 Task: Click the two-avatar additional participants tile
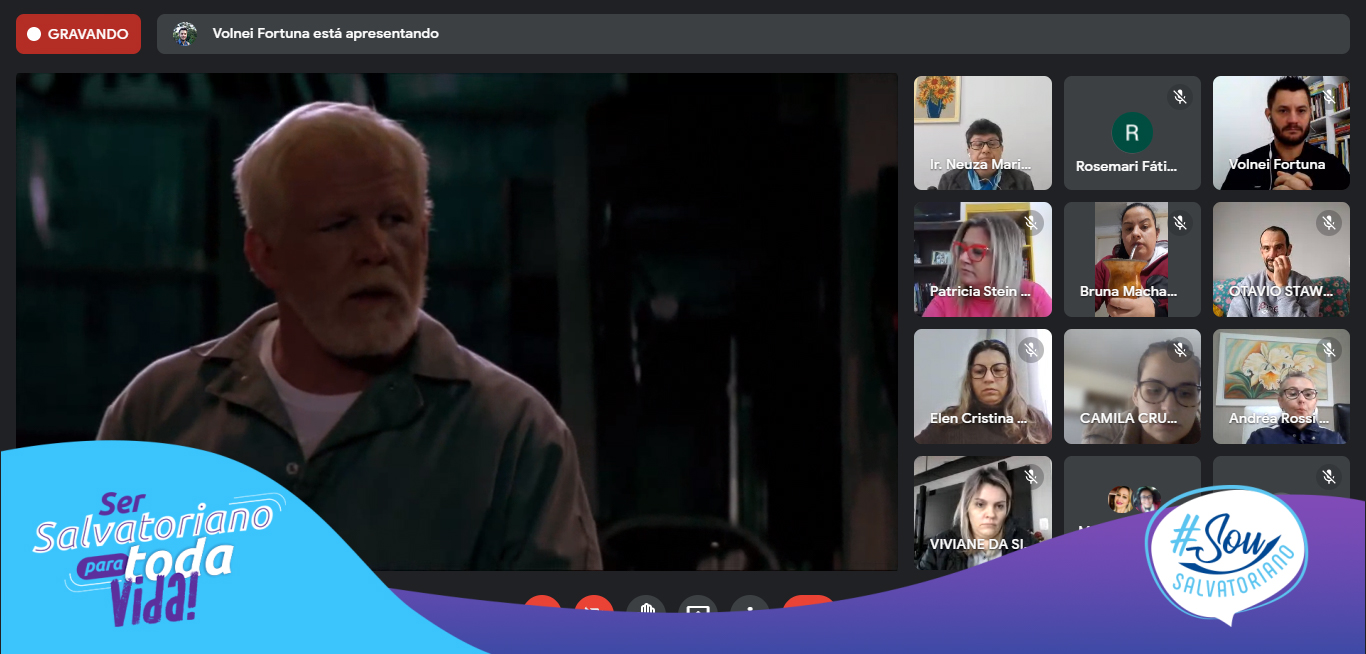point(1132,500)
